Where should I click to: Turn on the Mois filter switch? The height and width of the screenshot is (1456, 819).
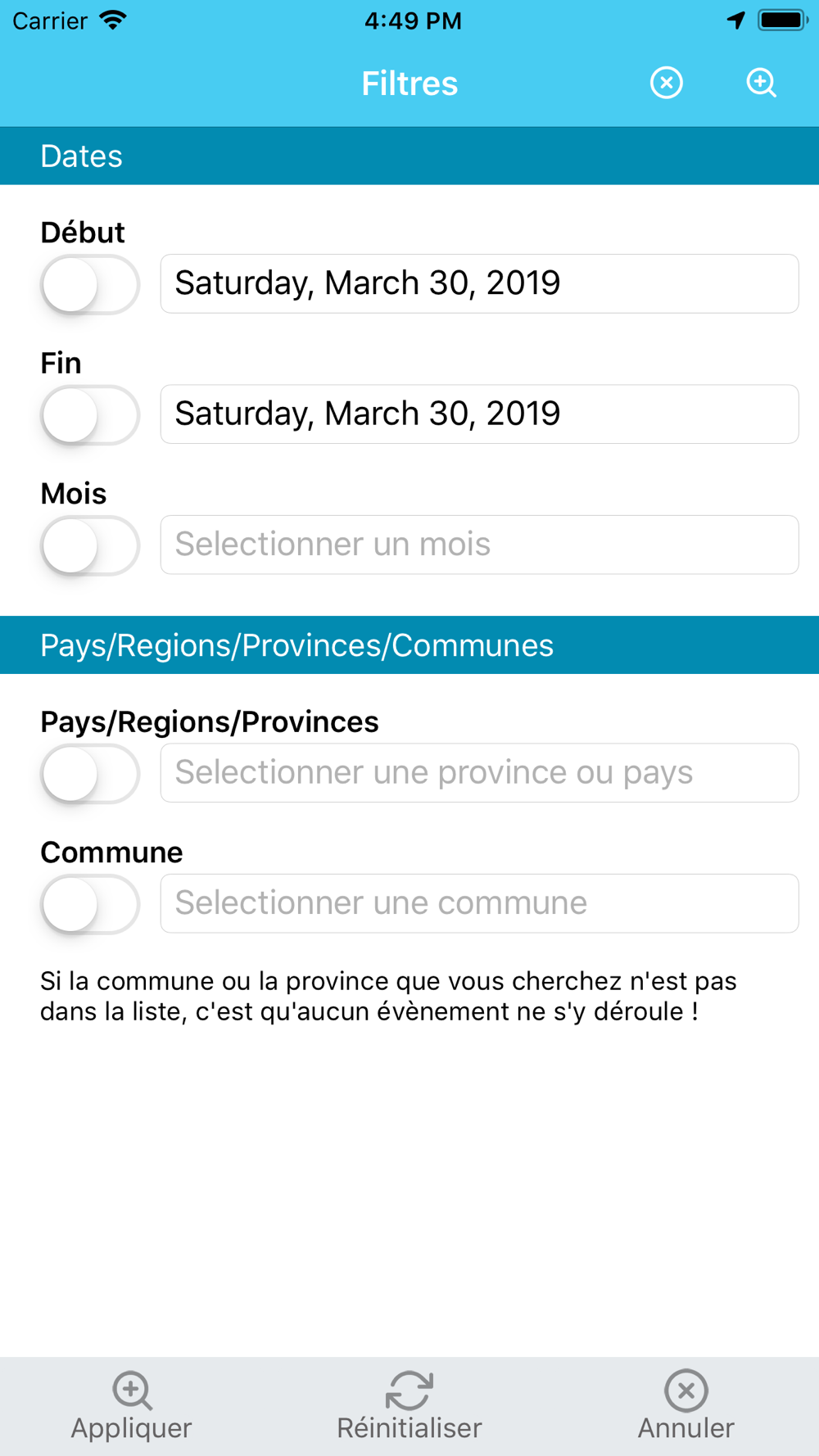[90, 545]
